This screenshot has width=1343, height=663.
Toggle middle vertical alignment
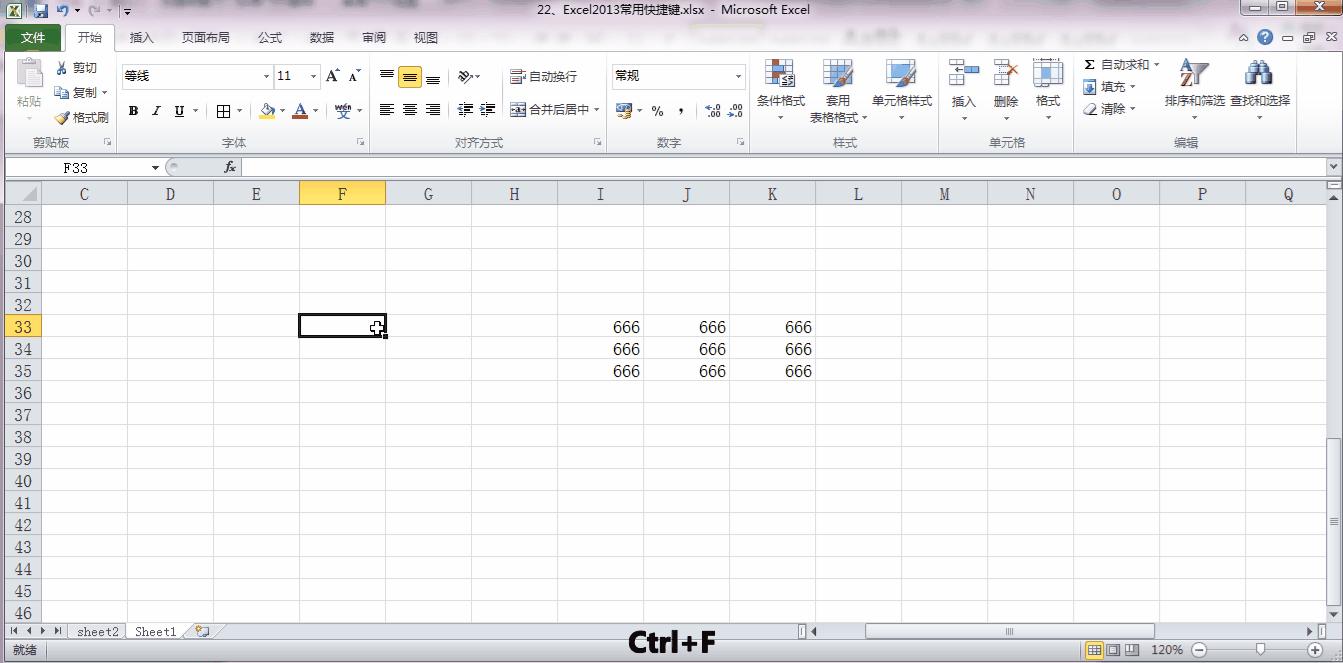point(410,77)
